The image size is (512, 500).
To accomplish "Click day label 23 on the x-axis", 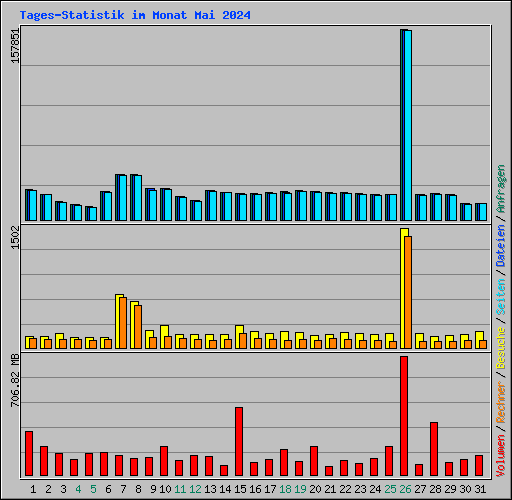I will pos(360,489).
